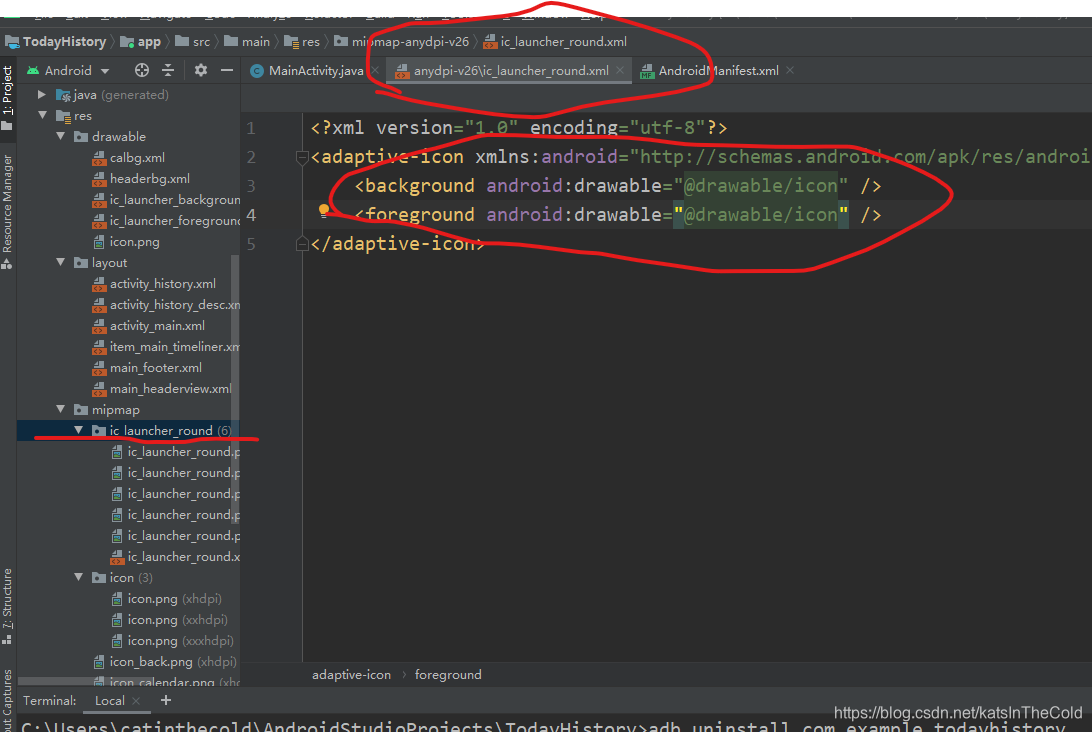Image resolution: width=1092 pixels, height=732 pixels.
Task: Fold the adaptive-icon tag at line 2
Action: pos(302,157)
